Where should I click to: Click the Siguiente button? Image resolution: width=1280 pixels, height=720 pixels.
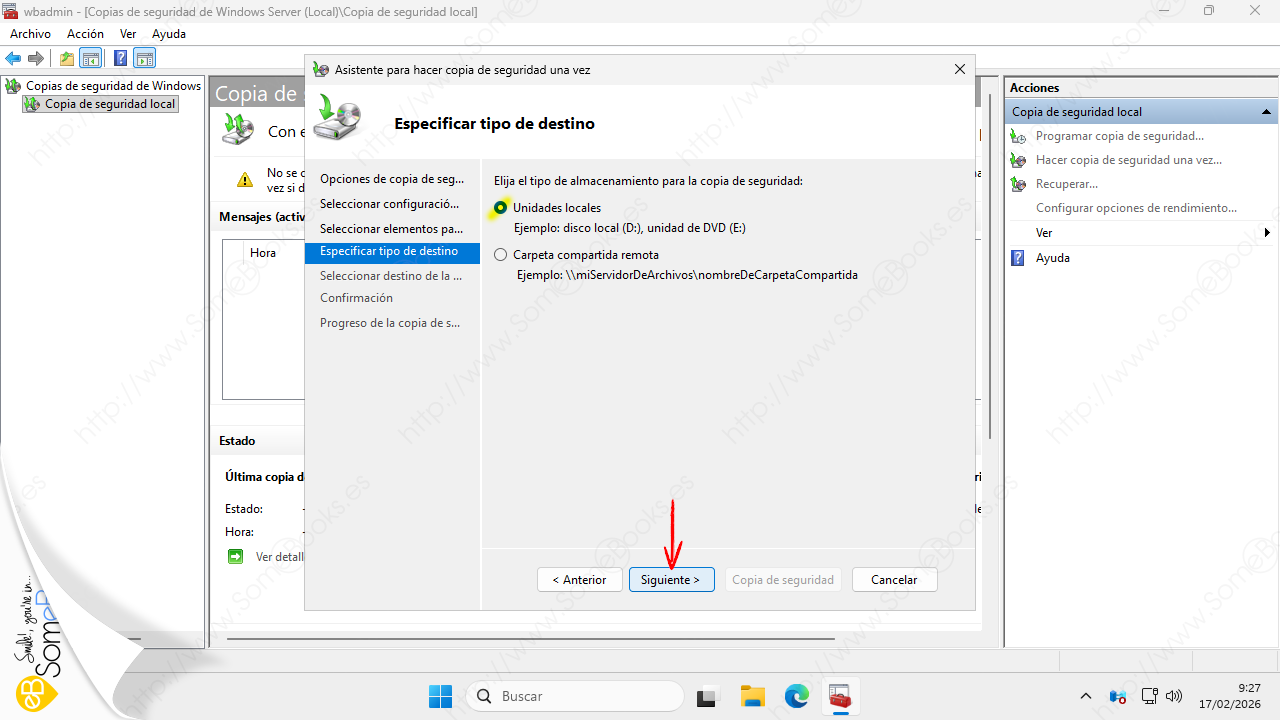coord(671,580)
